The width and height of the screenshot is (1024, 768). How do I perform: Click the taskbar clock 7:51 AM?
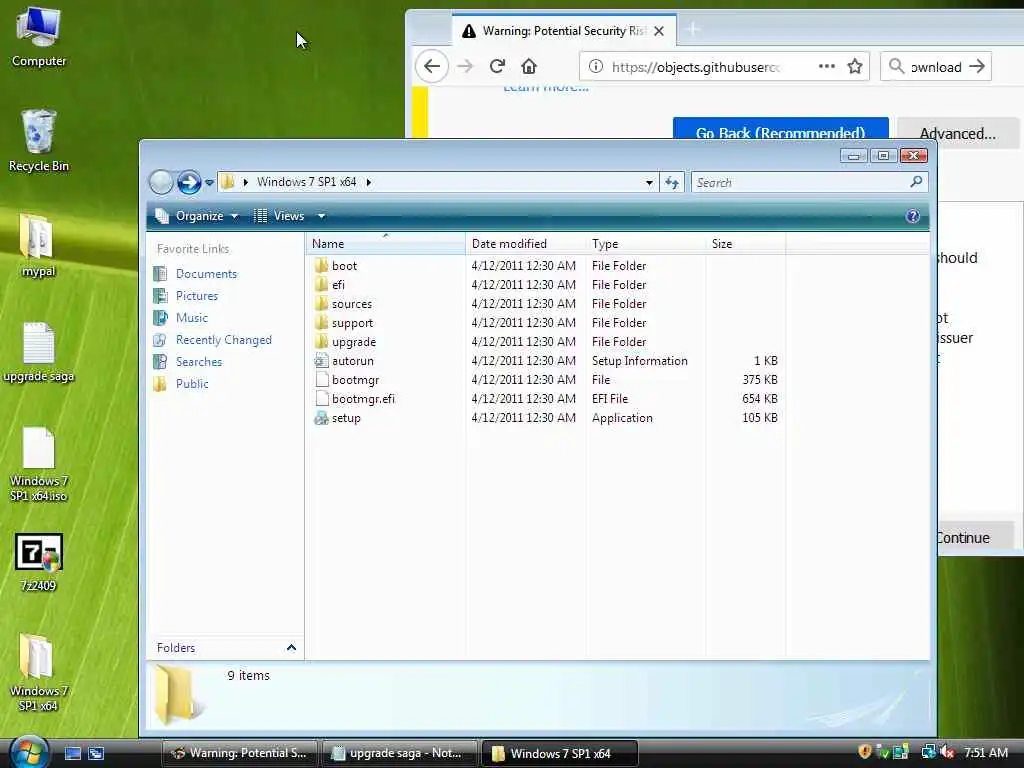coord(985,752)
